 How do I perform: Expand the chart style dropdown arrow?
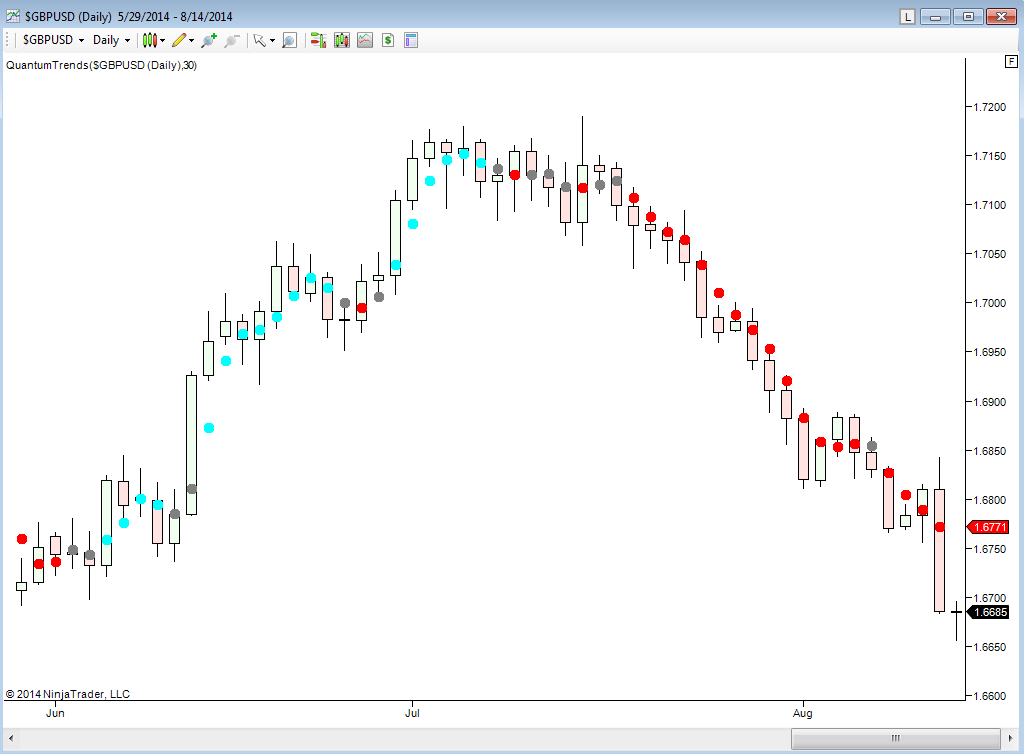pyautogui.click(x=163, y=40)
